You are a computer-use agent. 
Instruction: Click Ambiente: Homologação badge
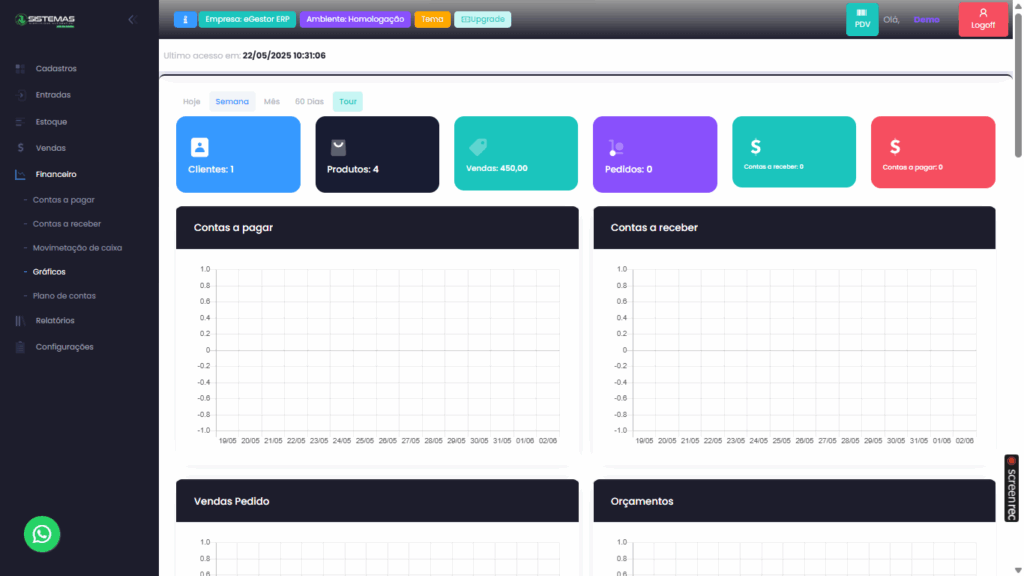pyautogui.click(x=355, y=20)
